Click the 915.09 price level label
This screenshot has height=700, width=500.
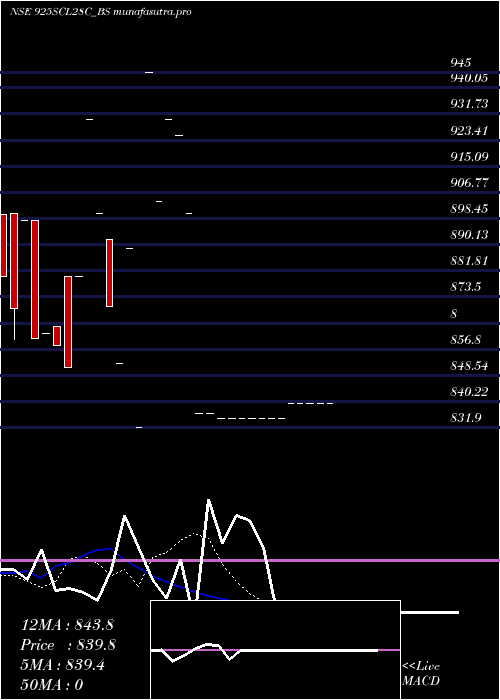tap(469, 157)
